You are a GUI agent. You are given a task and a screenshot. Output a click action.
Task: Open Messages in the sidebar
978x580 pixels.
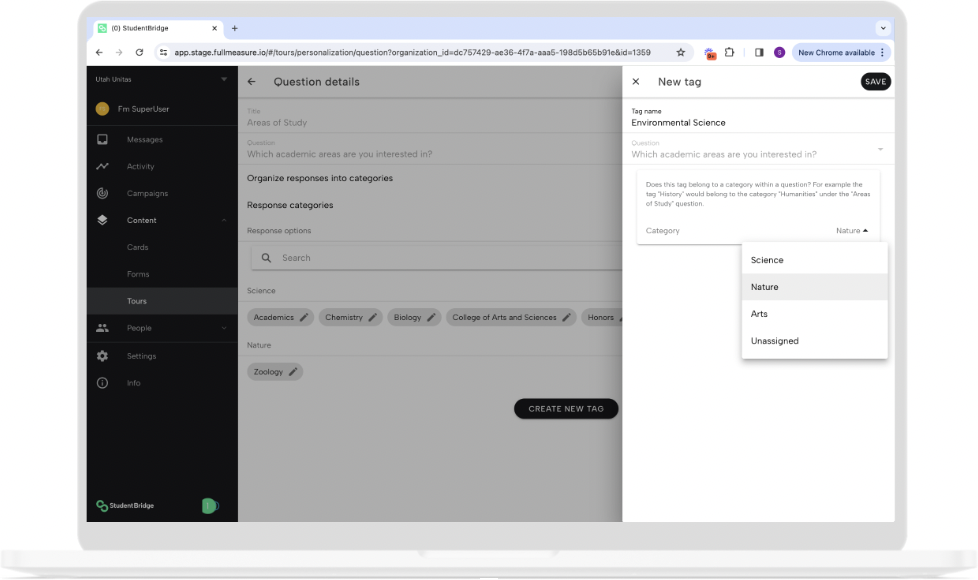click(144, 140)
